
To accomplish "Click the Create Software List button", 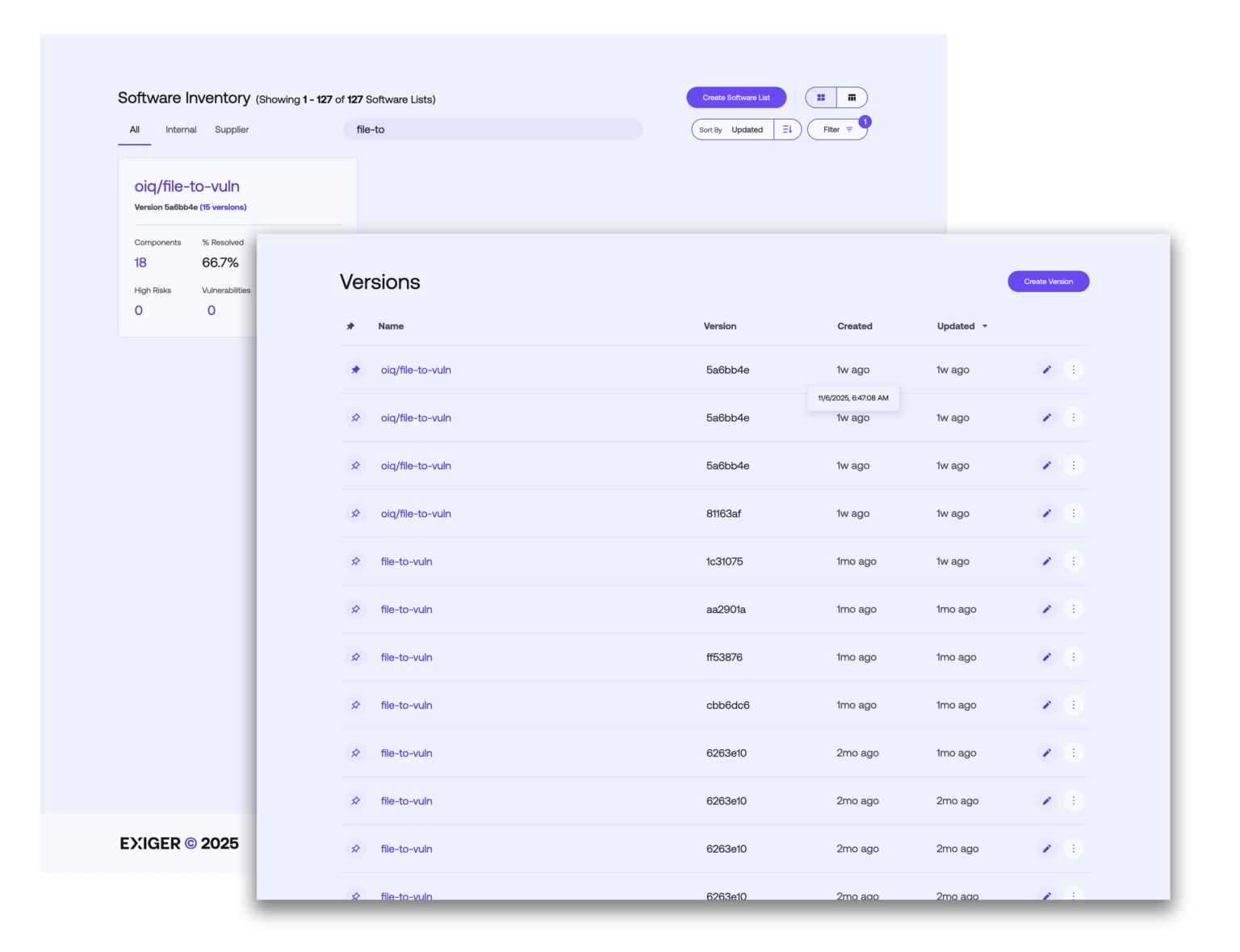I will pyautogui.click(x=736, y=97).
